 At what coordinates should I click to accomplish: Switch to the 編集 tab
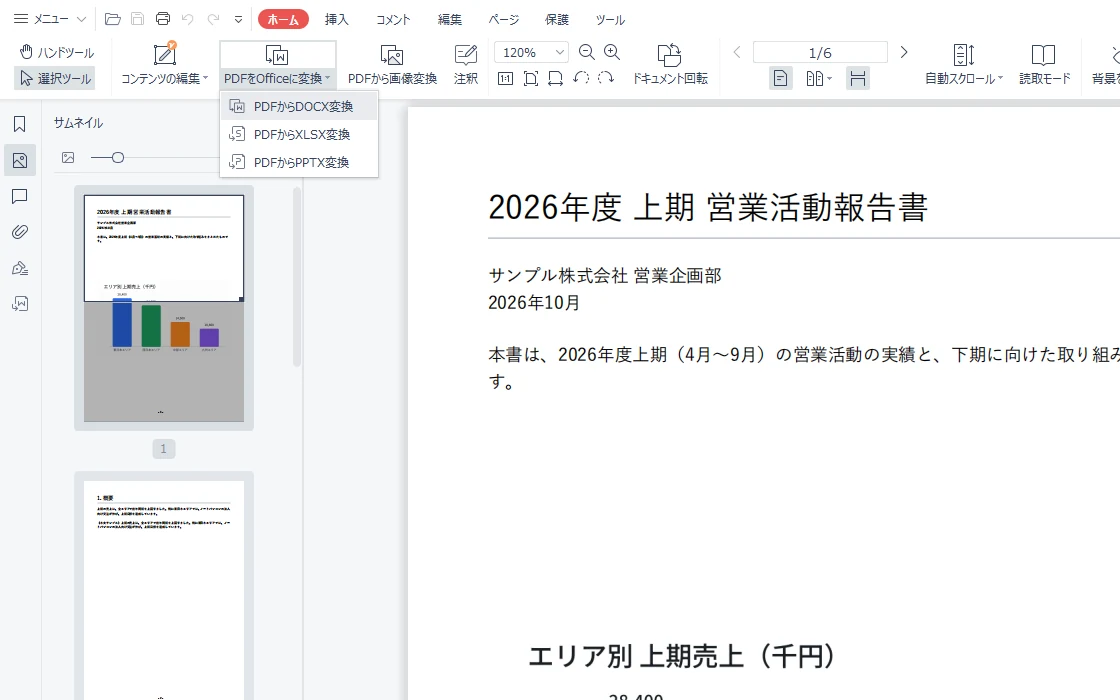(x=449, y=19)
